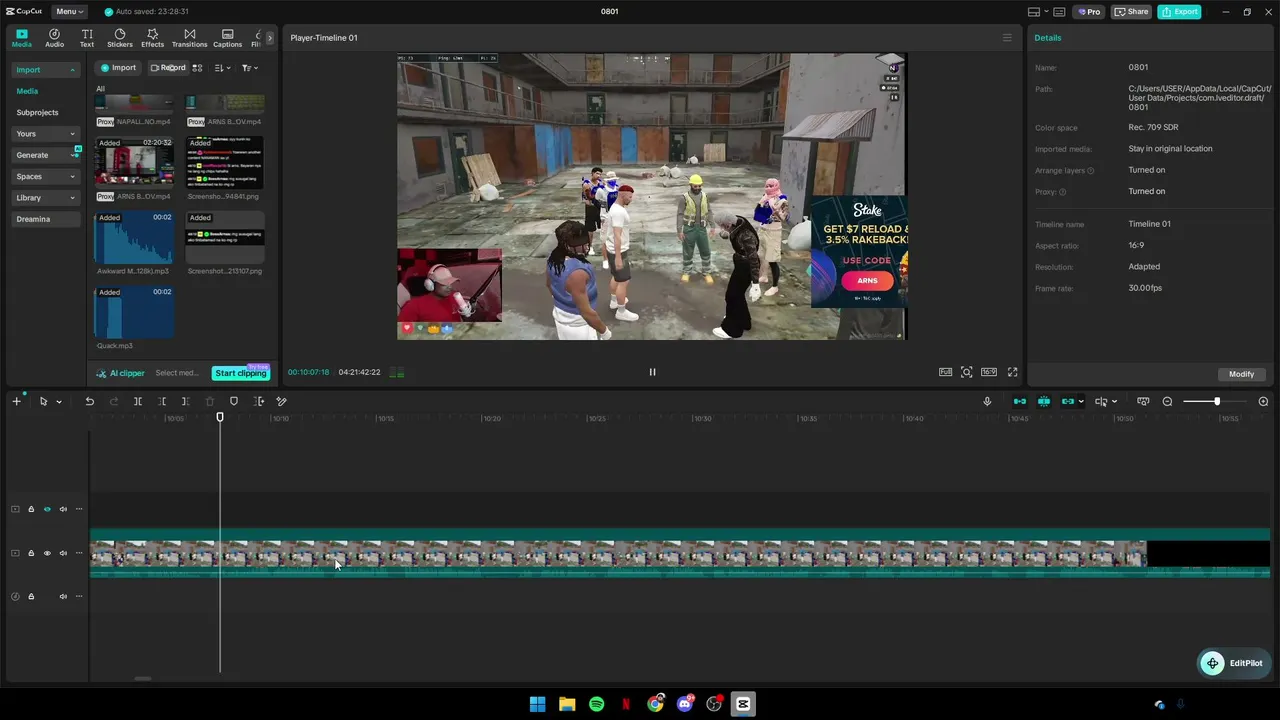Click the player Full quality icon
1280x720 pixels.
coord(945,372)
